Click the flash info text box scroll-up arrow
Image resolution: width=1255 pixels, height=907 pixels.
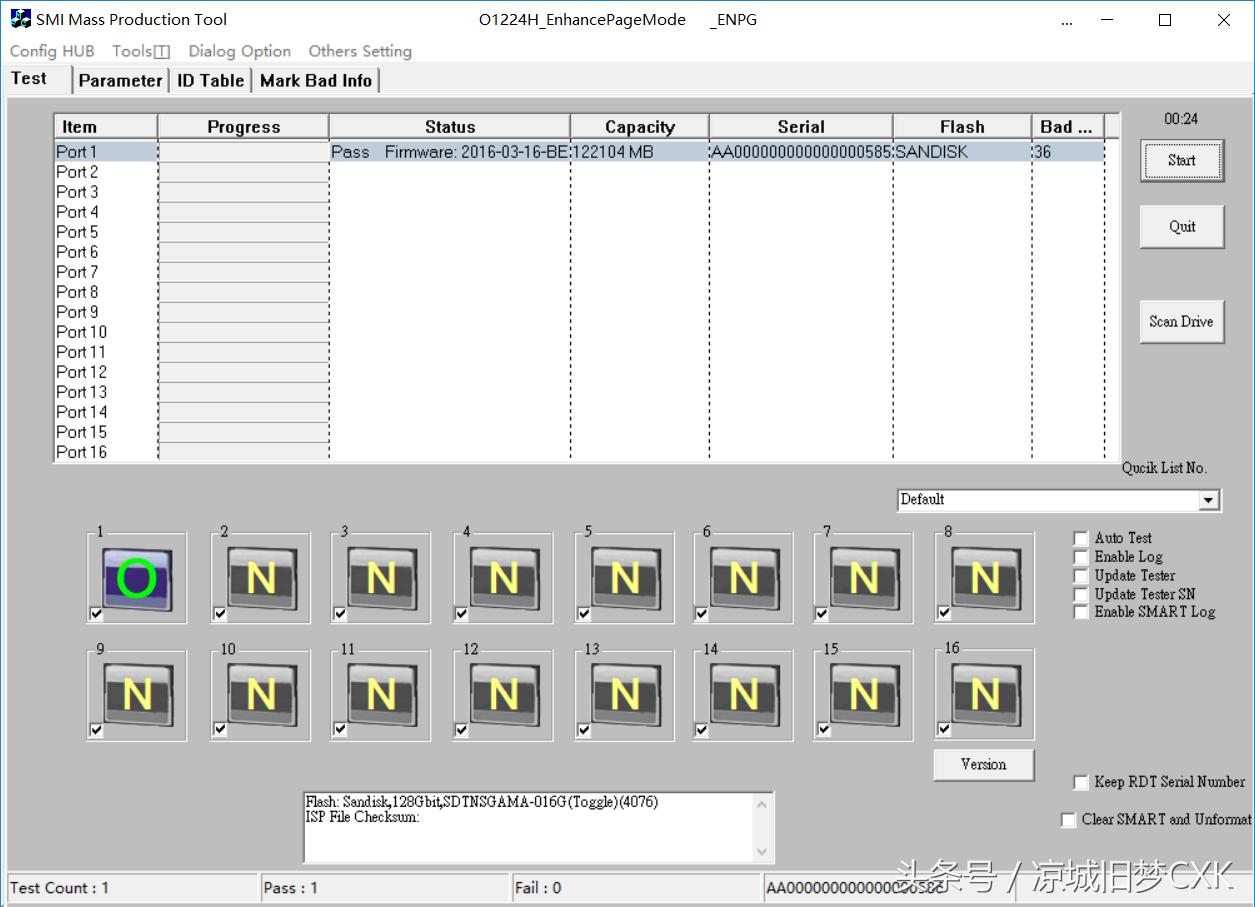[x=762, y=803]
